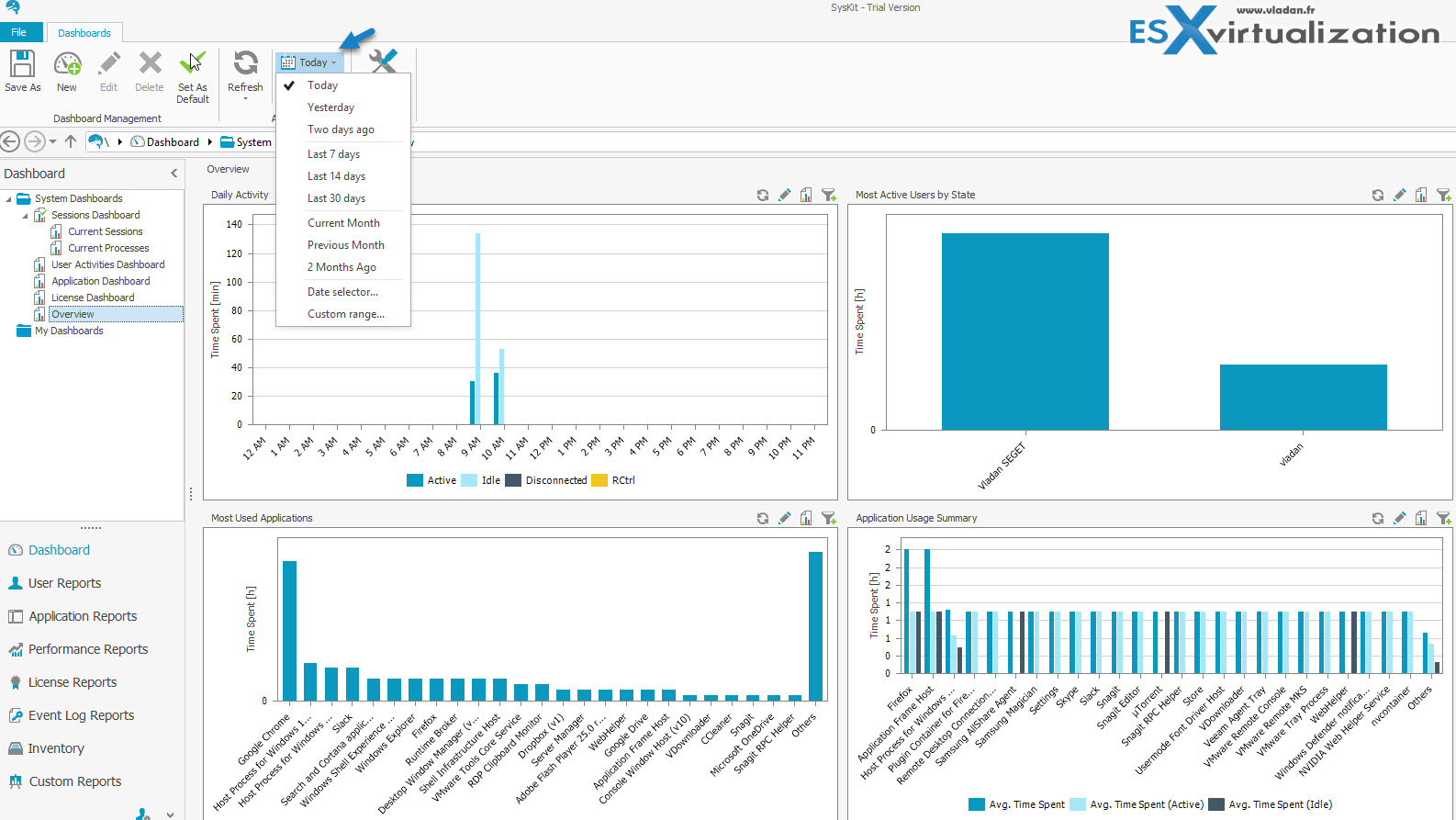Image resolution: width=1456 pixels, height=820 pixels.
Task: Open Current Sessions dashboard
Action: pyautogui.click(x=105, y=231)
